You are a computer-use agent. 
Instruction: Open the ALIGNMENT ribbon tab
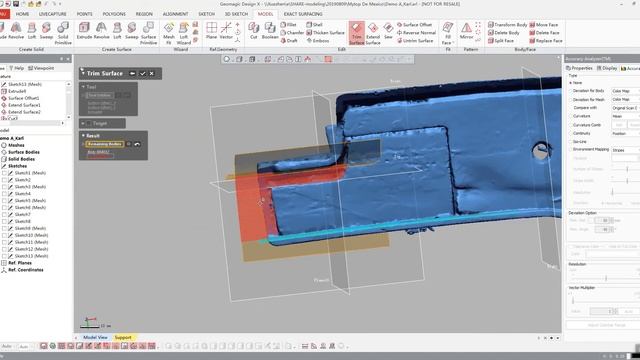[176, 14]
